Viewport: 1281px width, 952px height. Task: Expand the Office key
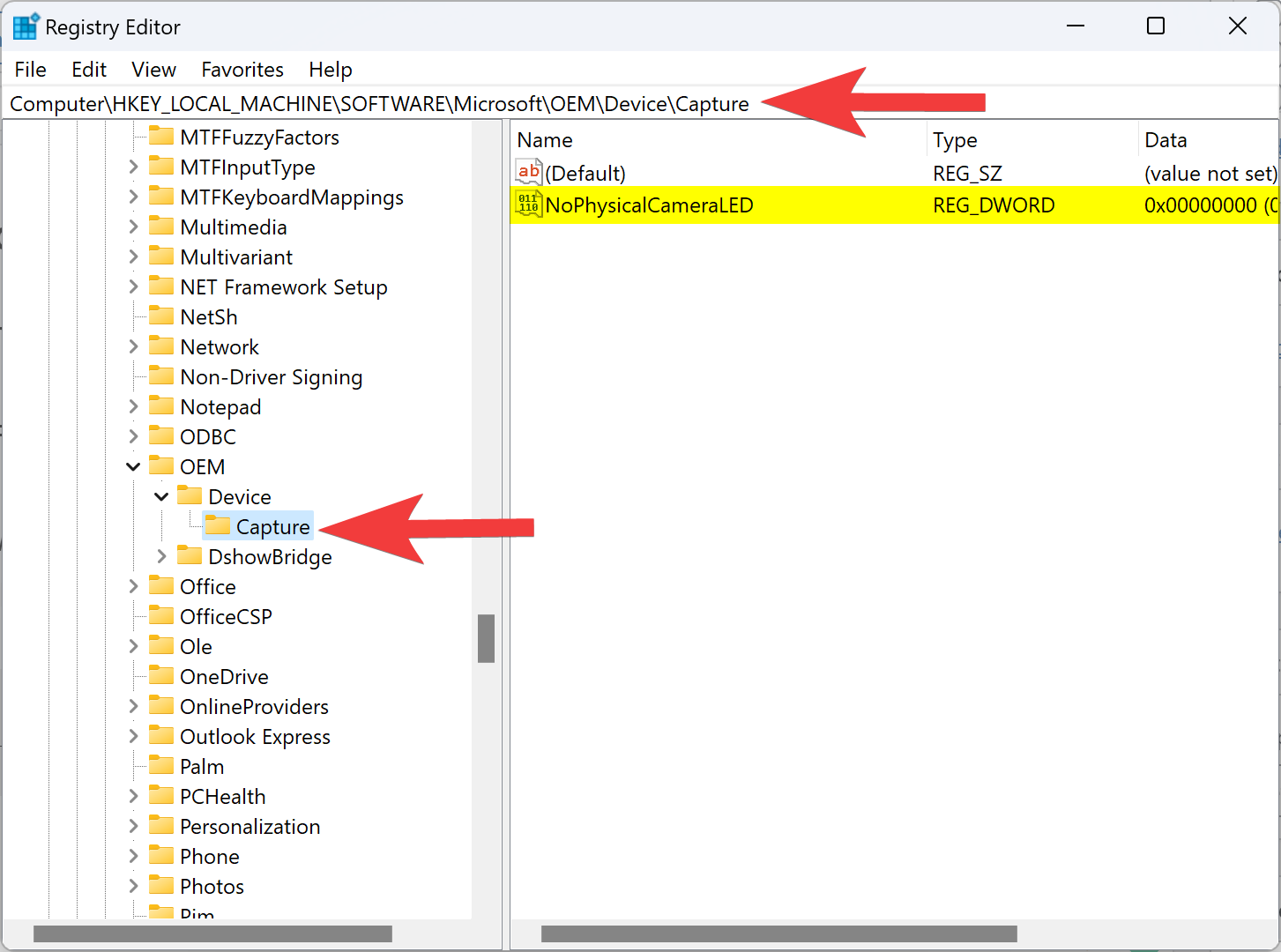133,586
